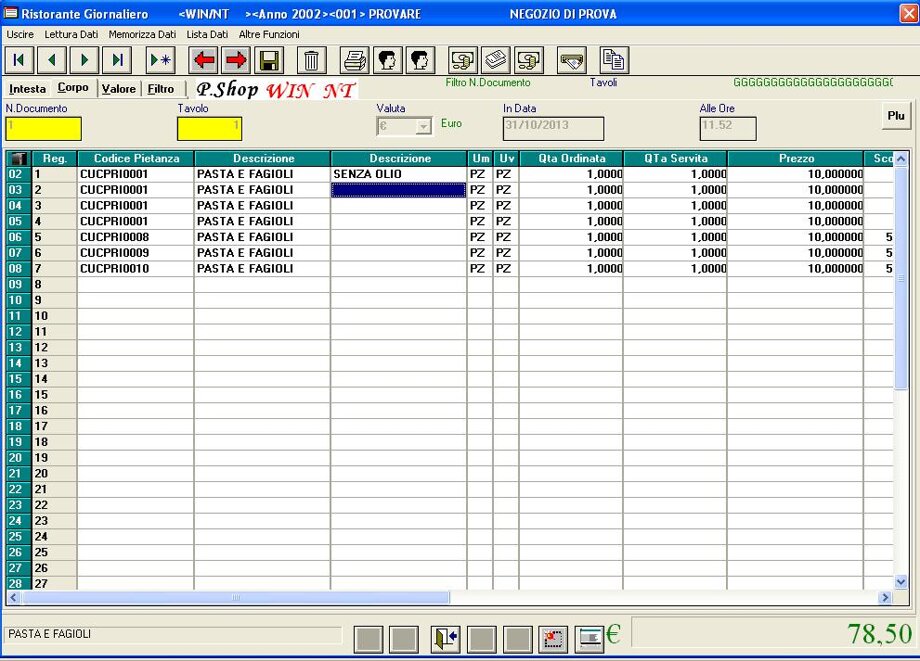
Task: Switch to the Valore tab
Action: tap(119, 89)
